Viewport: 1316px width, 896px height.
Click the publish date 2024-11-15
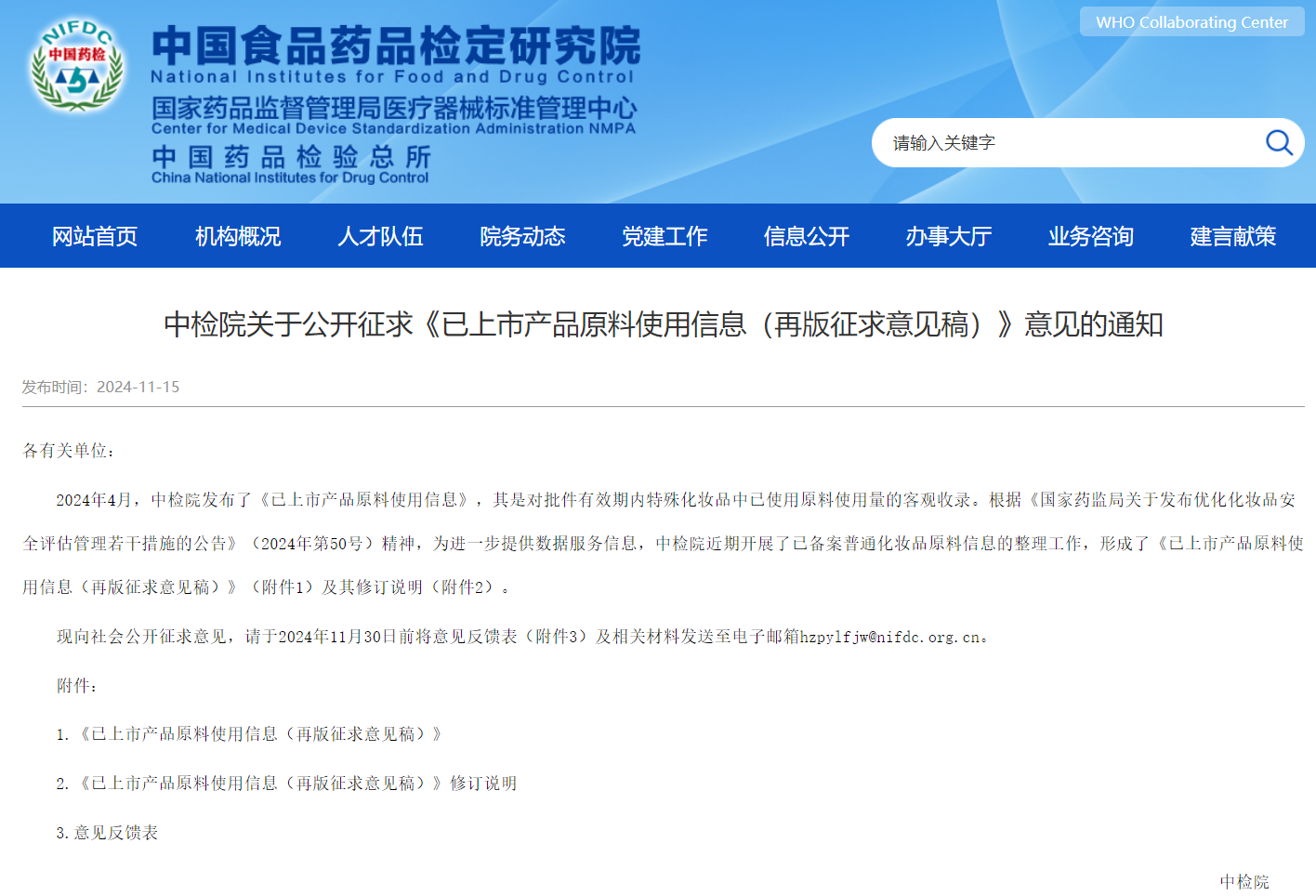[138, 387]
